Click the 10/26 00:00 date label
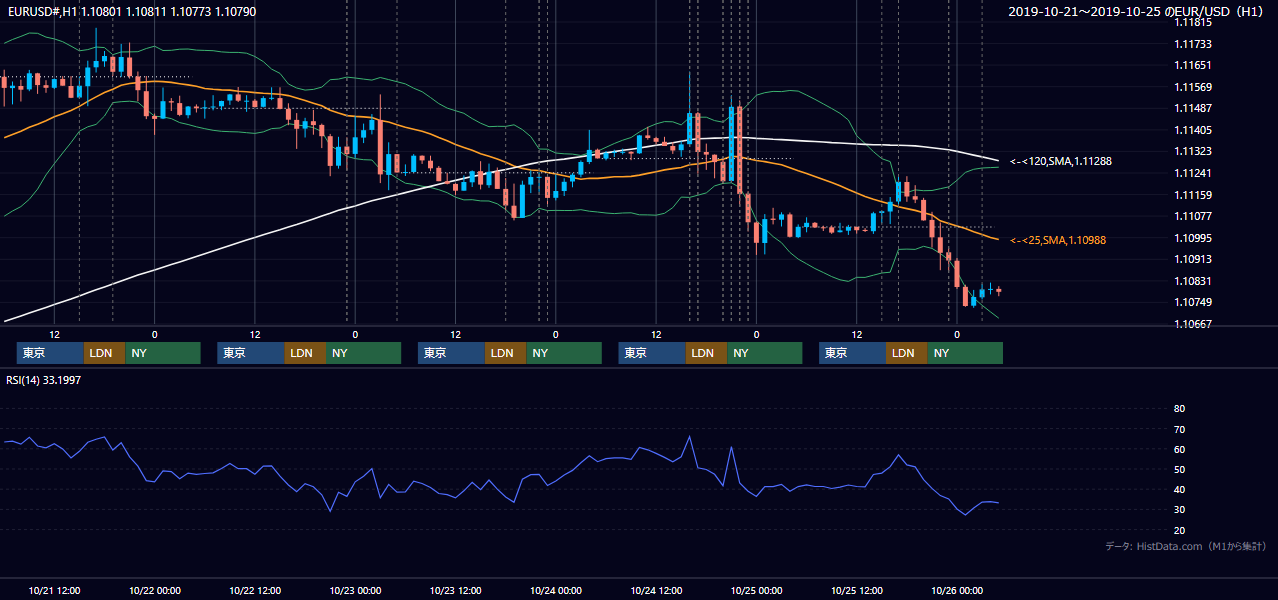 (957, 590)
